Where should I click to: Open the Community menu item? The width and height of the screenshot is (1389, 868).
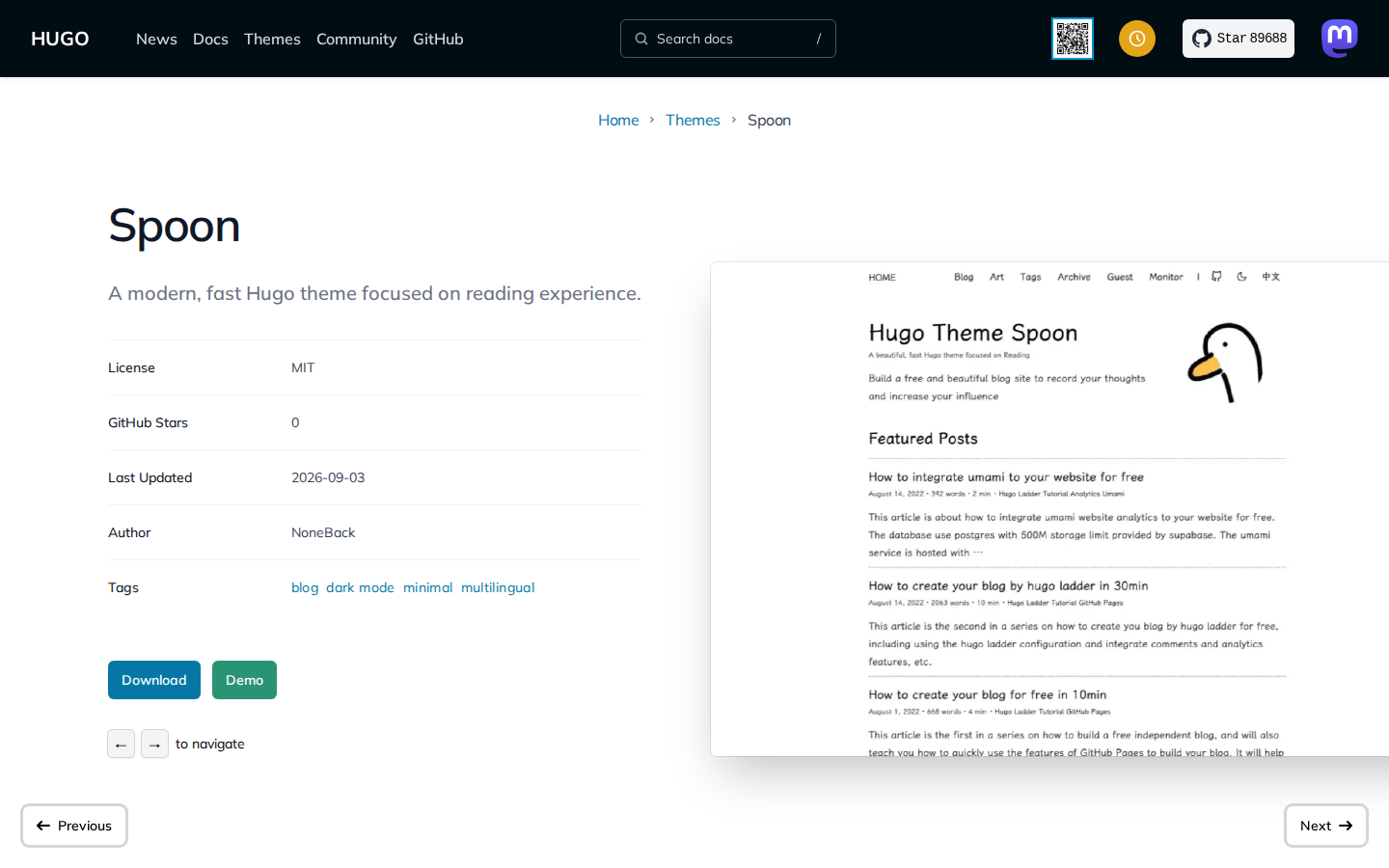coord(356,39)
